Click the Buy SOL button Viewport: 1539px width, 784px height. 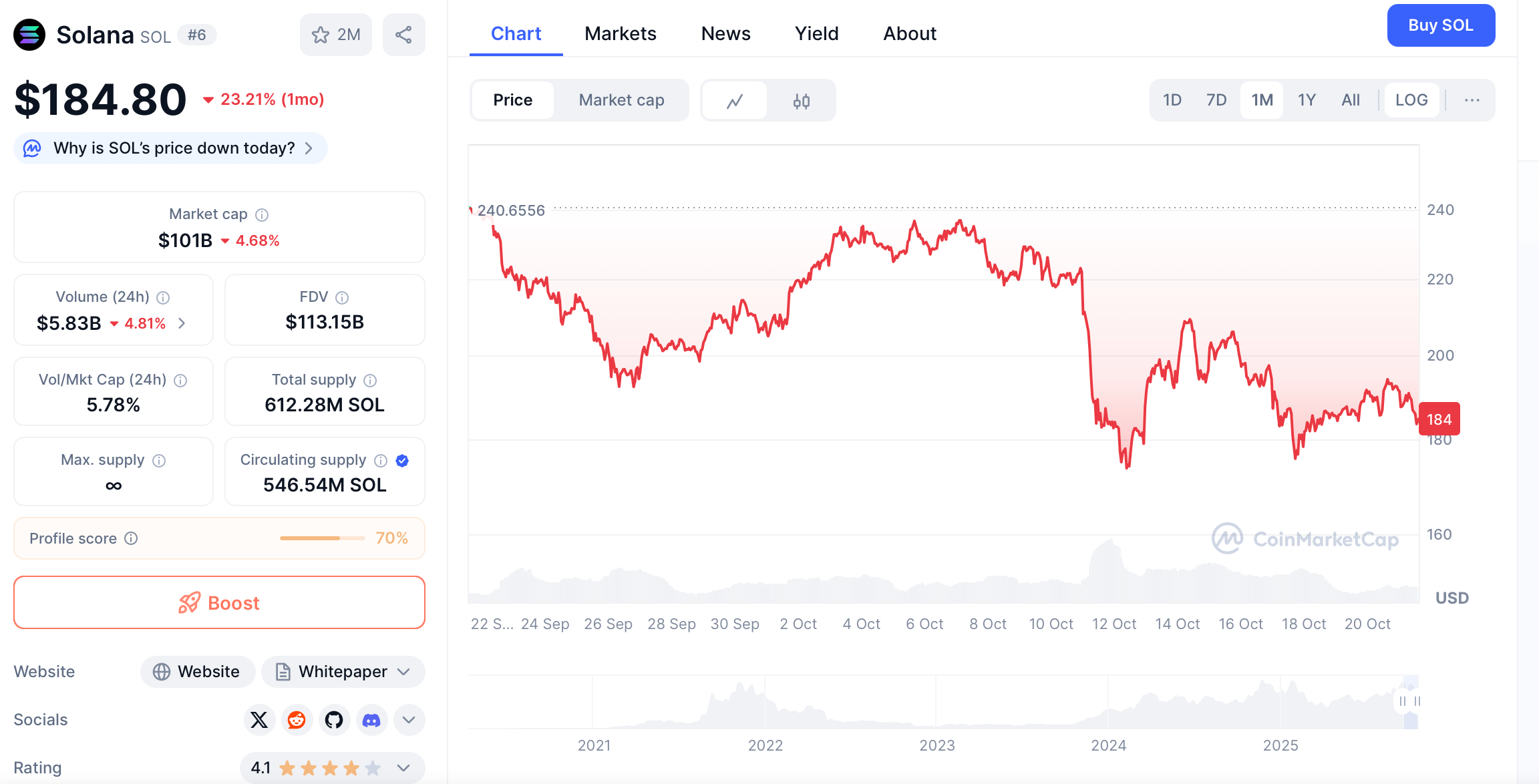[1441, 25]
